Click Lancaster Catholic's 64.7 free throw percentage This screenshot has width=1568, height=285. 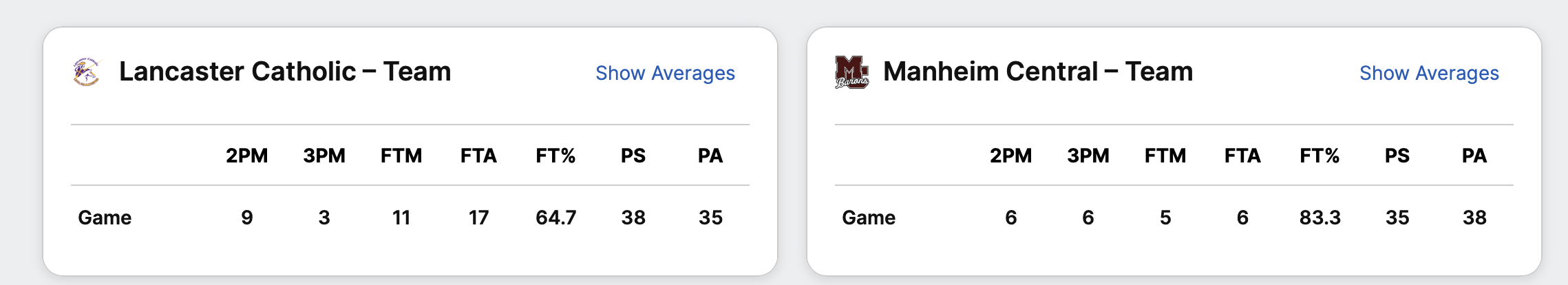pyautogui.click(x=555, y=218)
